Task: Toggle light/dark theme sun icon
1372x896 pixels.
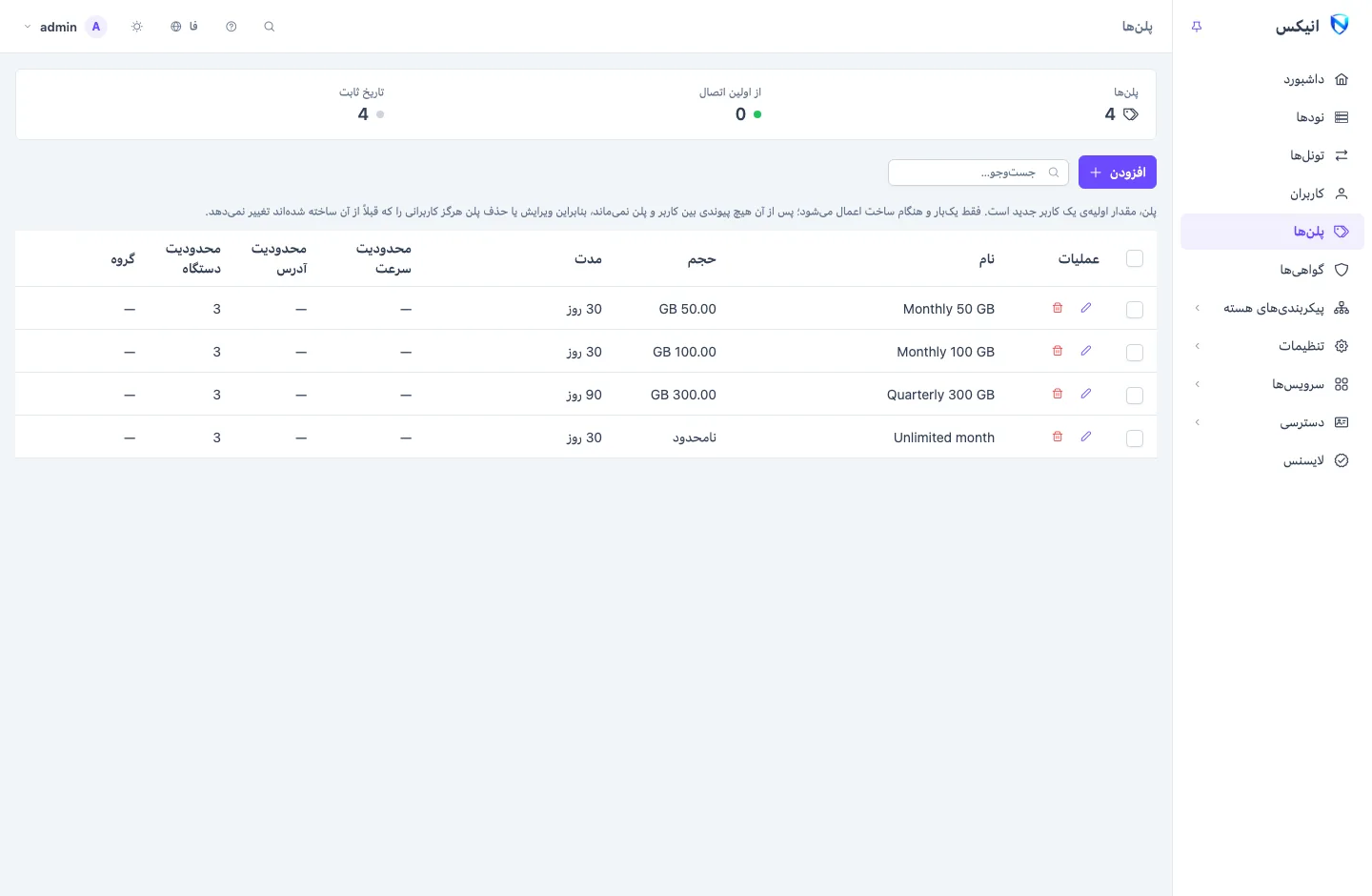Action: pyautogui.click(x=137, y=27)
